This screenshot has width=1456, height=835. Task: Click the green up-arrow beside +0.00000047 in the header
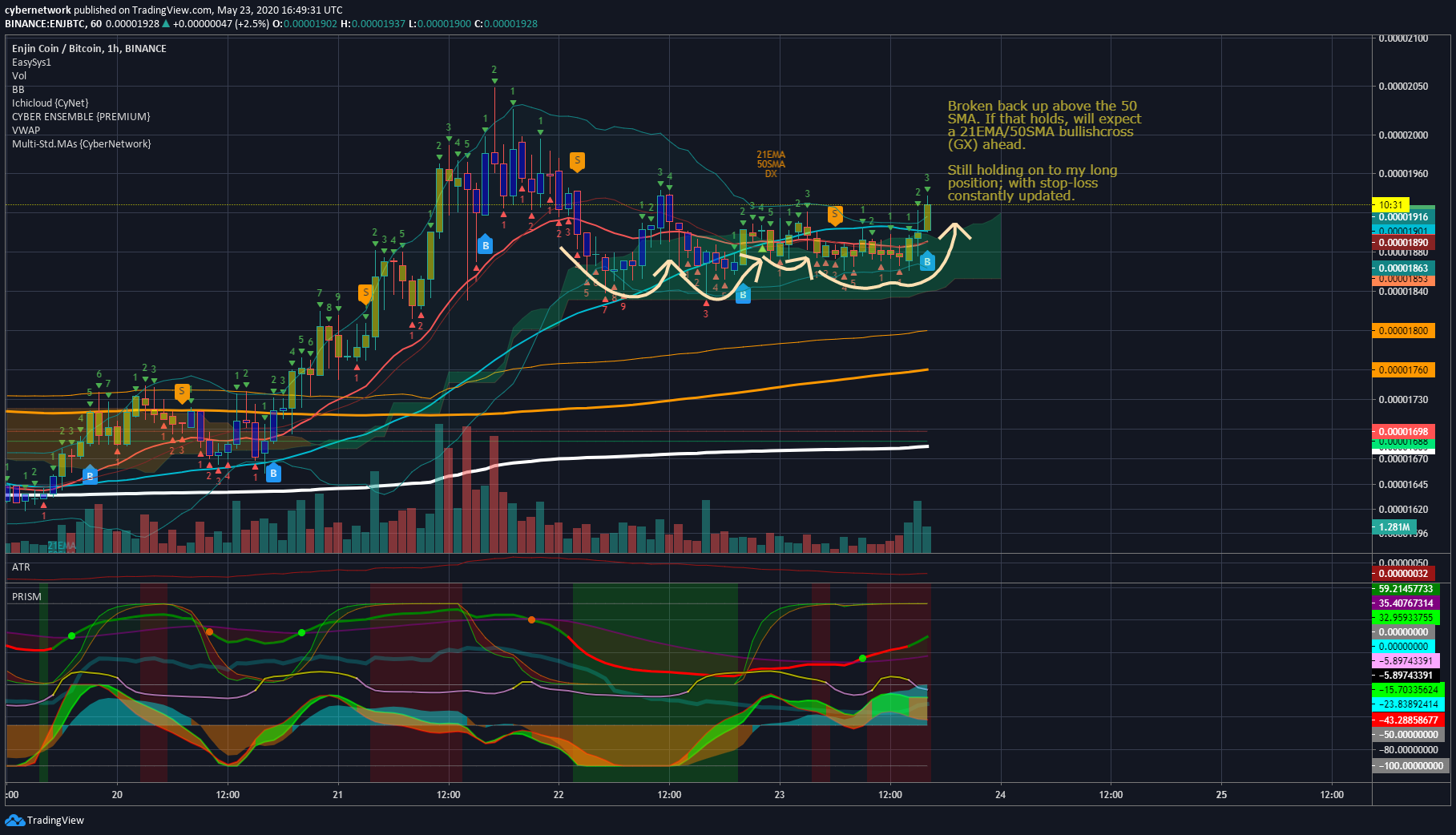[166, 24]
